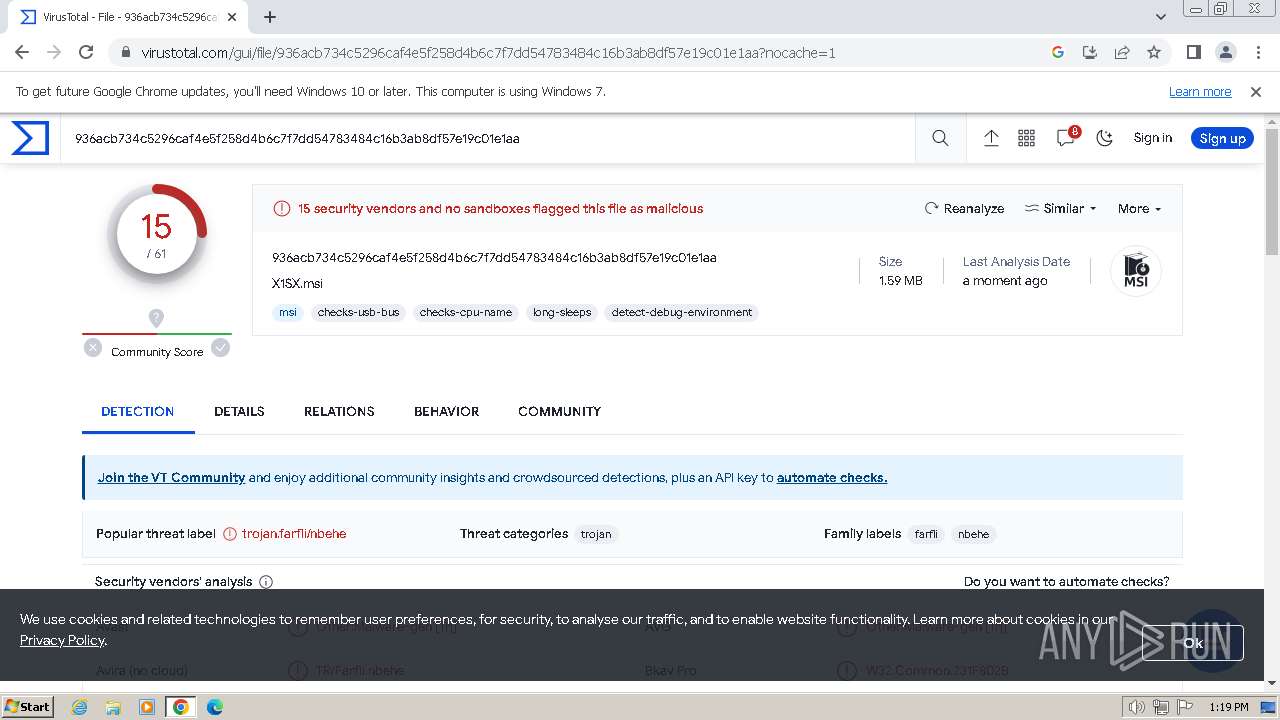This screenshot has height=720, width=1280.
Task: Open the tab search chevron
Action: pyautogui.click(x=1160, y=17)
